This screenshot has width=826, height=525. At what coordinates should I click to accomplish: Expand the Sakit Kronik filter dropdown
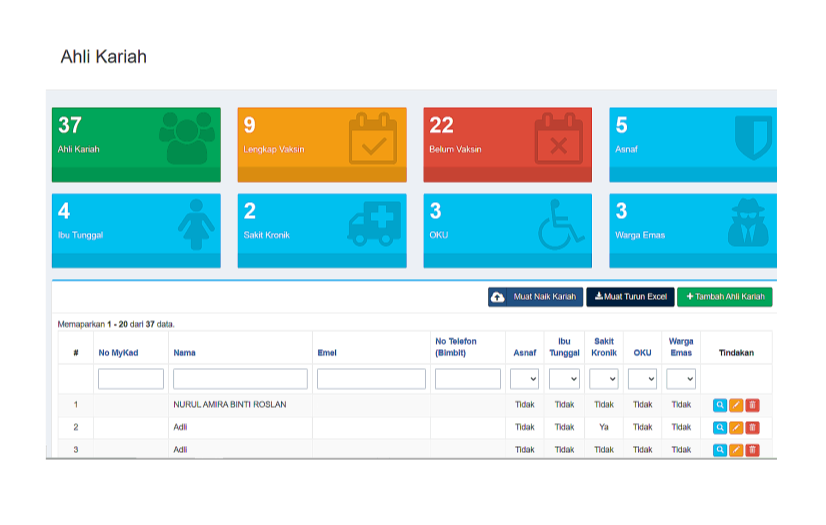604,379
